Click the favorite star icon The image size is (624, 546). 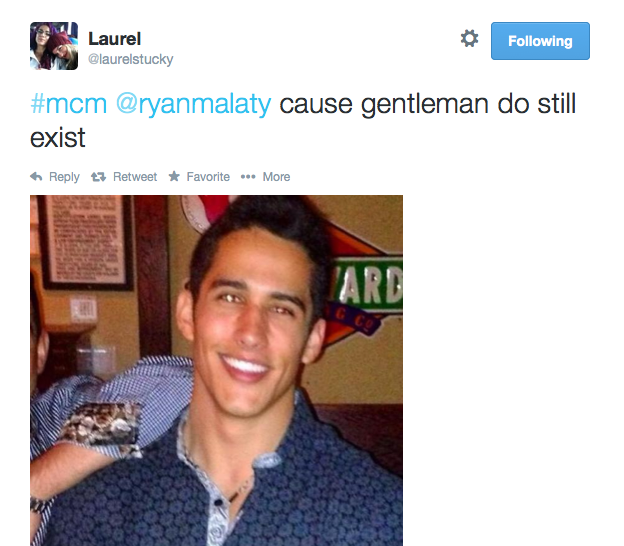tap(174, 176)
